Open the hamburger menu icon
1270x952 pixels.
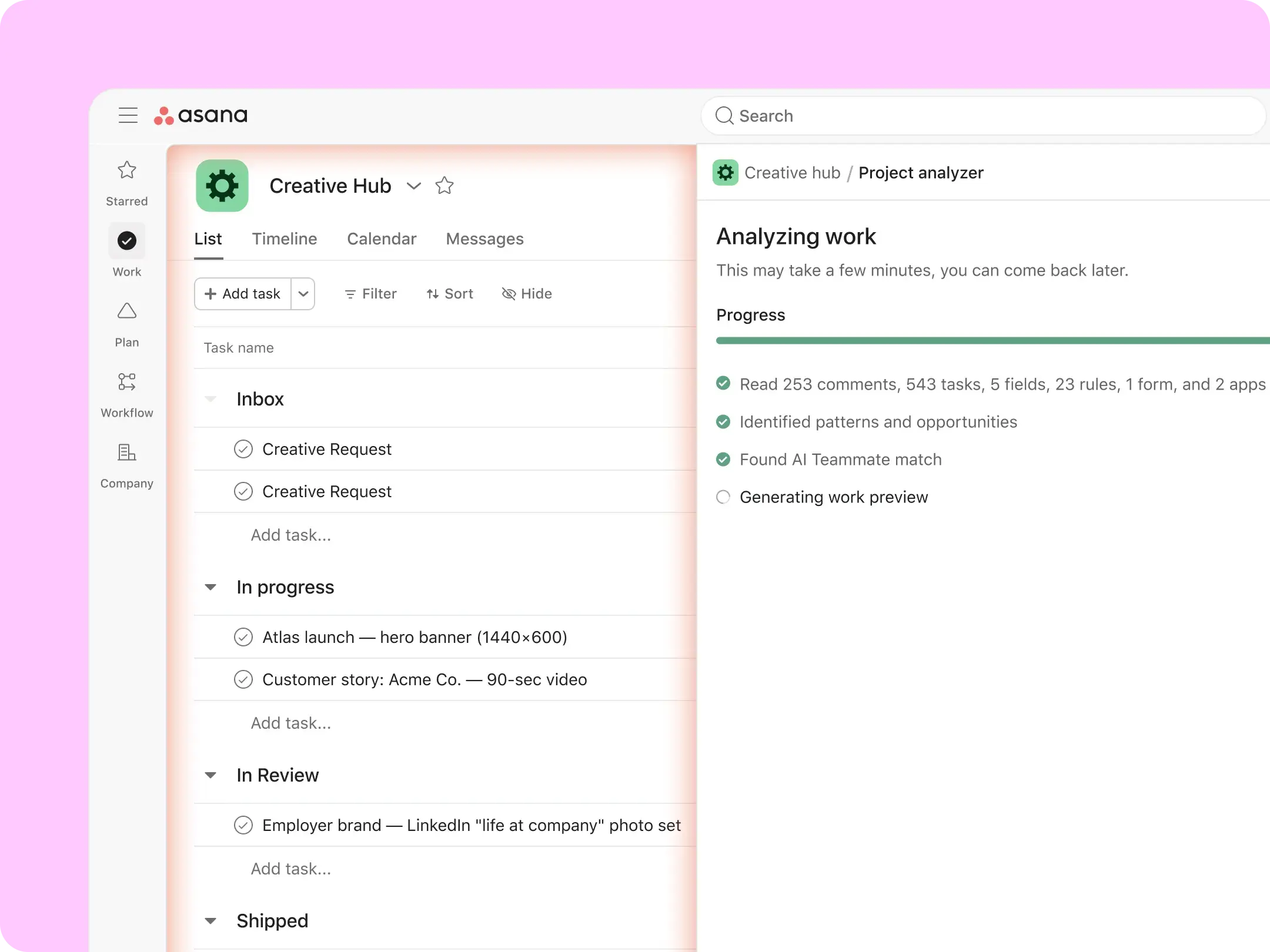pyautogui.click(x=128, y=115)
